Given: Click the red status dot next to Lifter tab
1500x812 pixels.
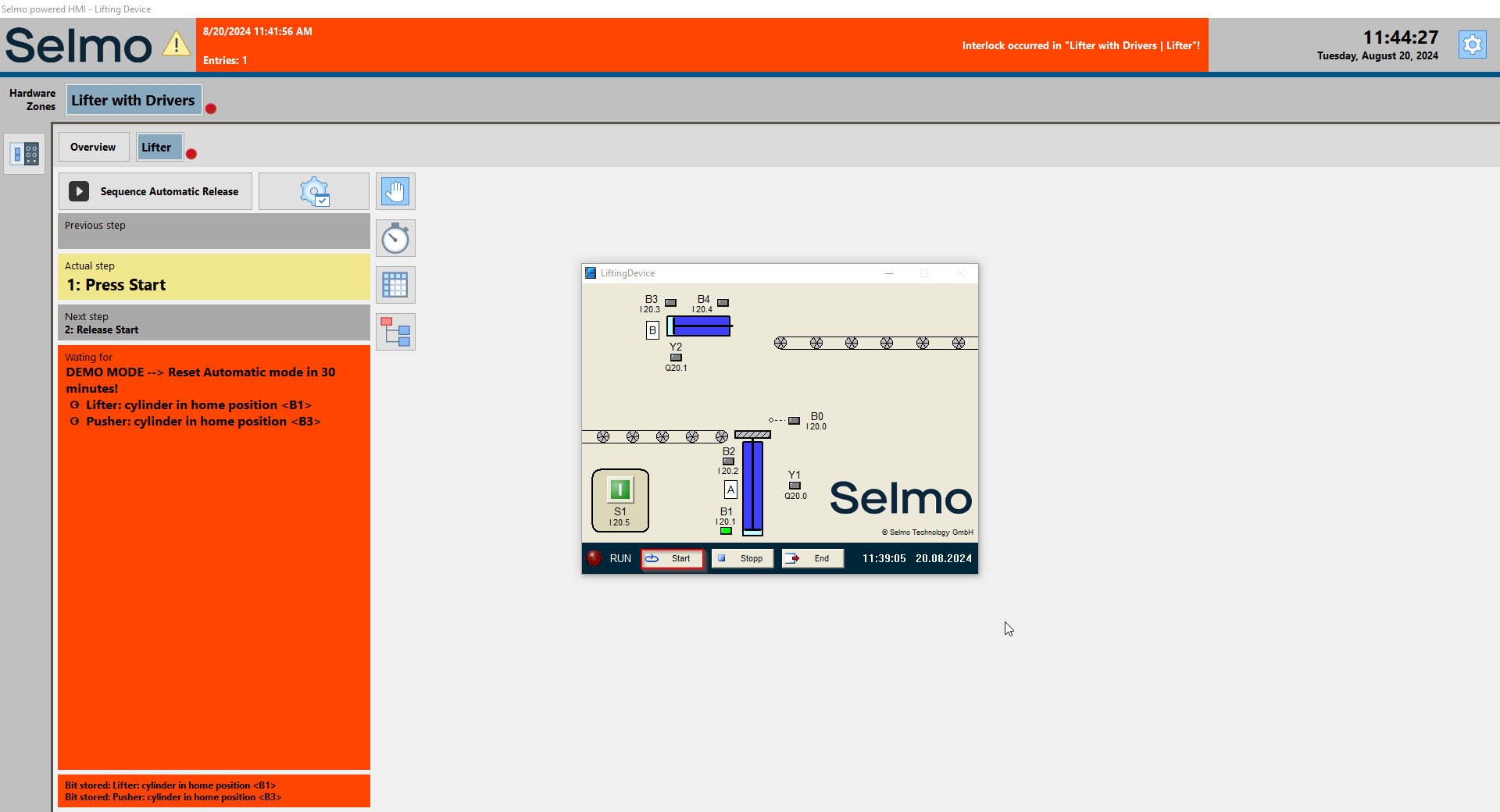Looking at the screenshot, I should point(191,154).
